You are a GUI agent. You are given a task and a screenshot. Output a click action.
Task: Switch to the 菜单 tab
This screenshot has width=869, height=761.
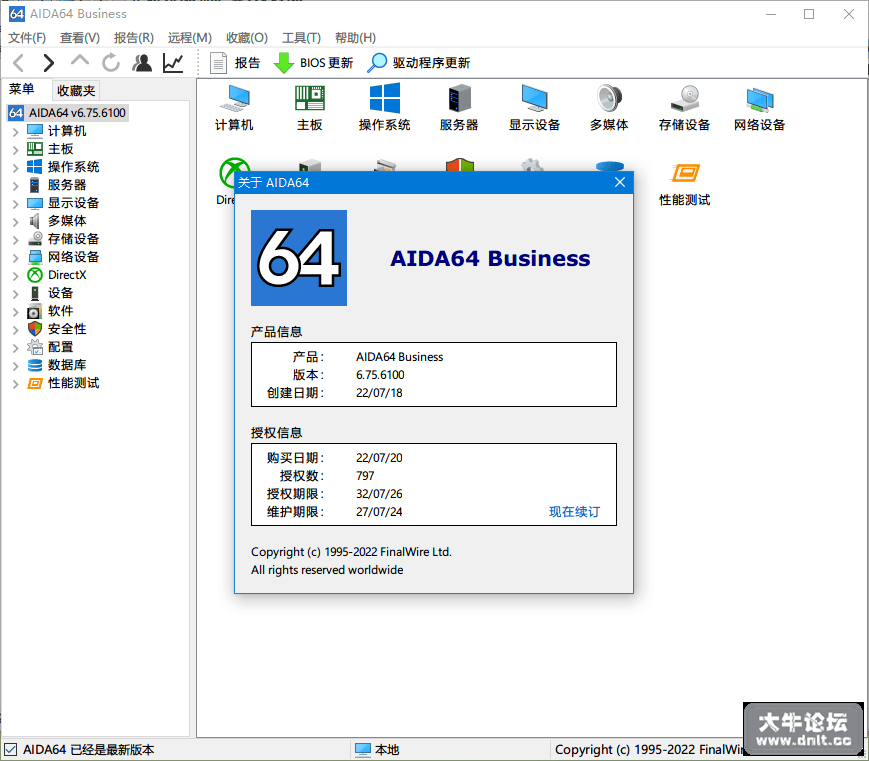[22, 89]
